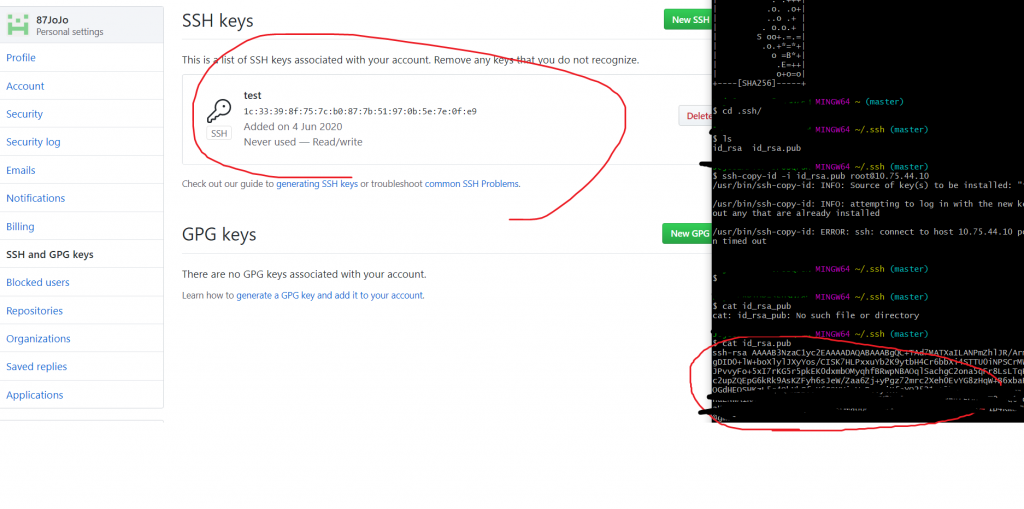Click the ssh-copy-id ERROR line in terminal
This screenshot has height=509, width=1024.
pos(868,232)
